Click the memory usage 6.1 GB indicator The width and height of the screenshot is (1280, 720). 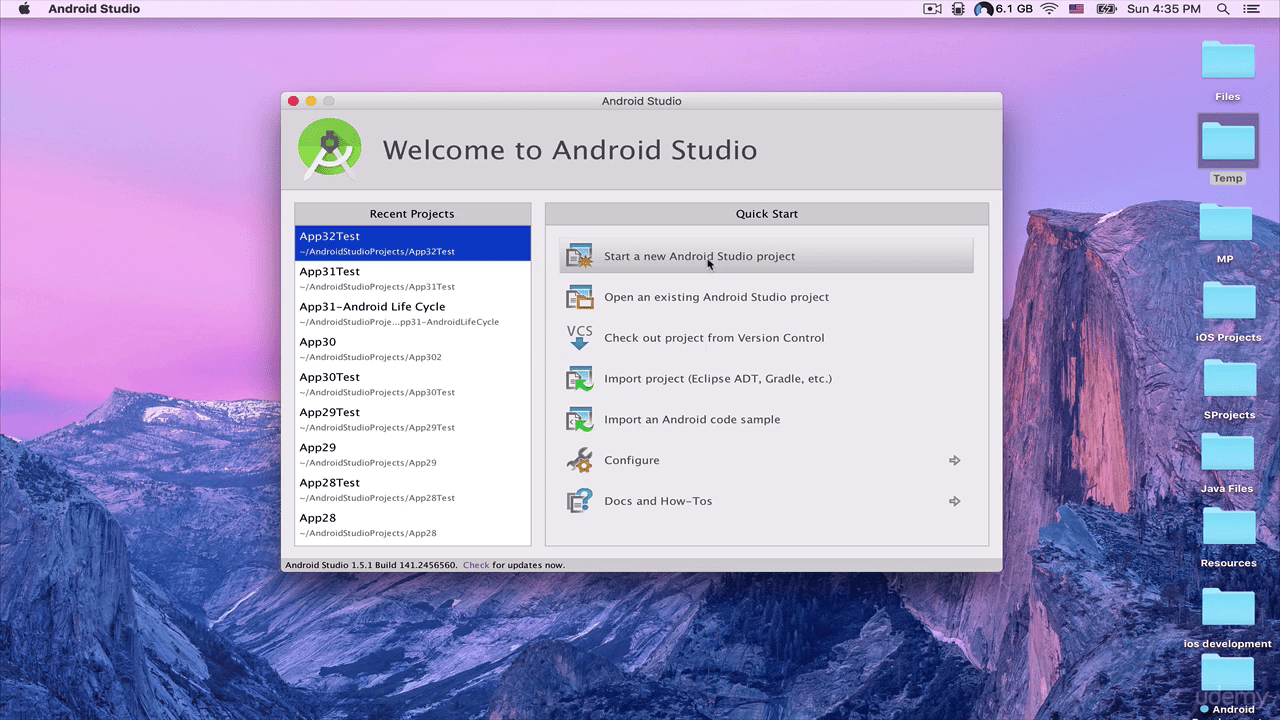click(x=1004, y=9)
